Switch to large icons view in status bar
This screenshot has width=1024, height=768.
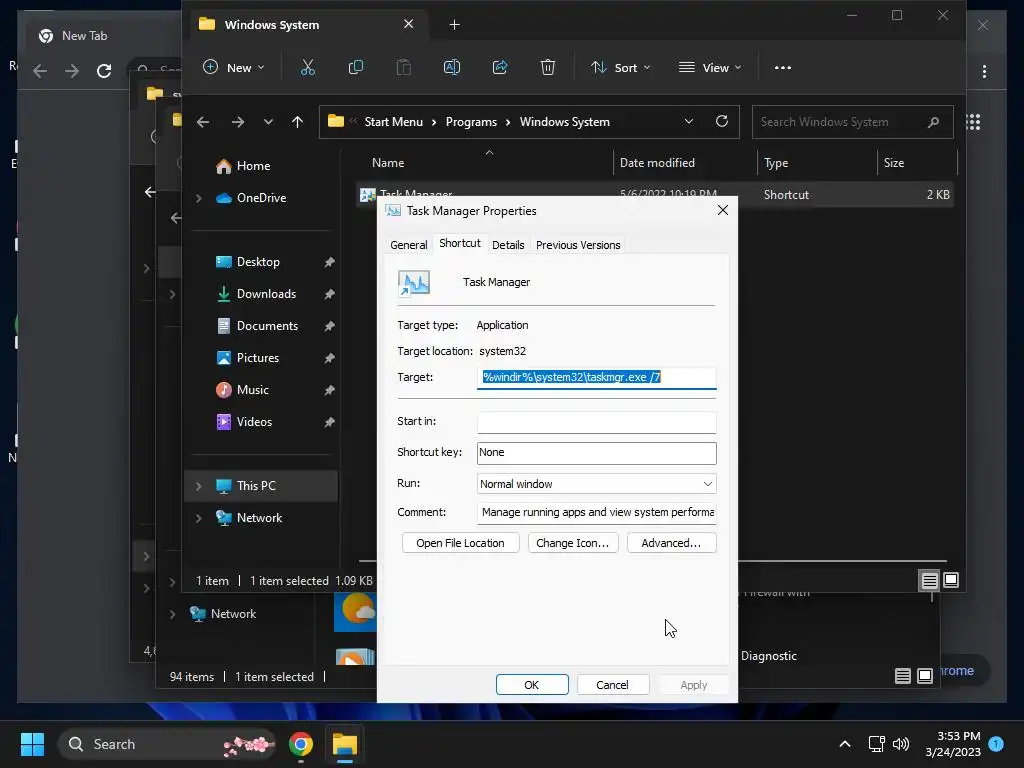[x=951, y=580]
